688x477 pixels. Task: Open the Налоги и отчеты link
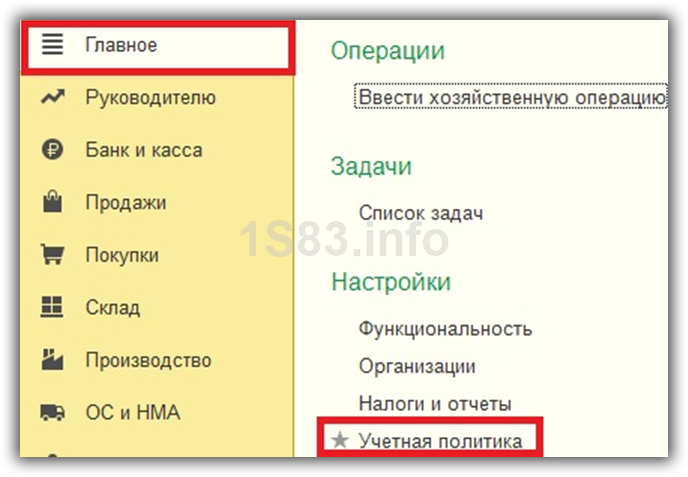point(435,404)
